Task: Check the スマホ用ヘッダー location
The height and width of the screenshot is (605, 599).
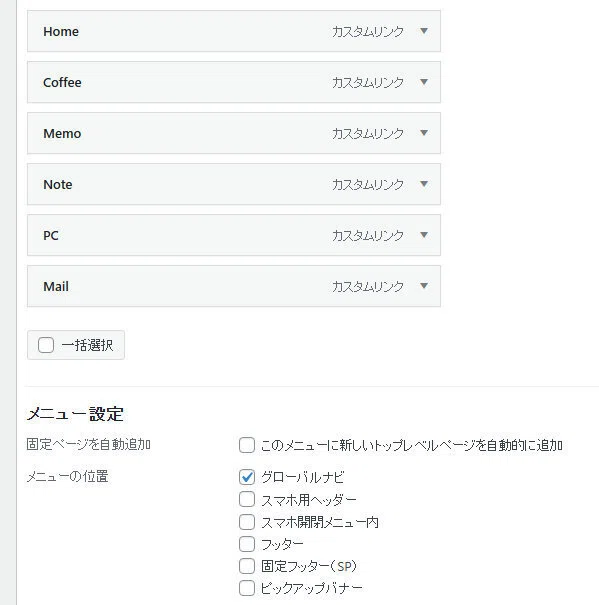Action: 247,499
